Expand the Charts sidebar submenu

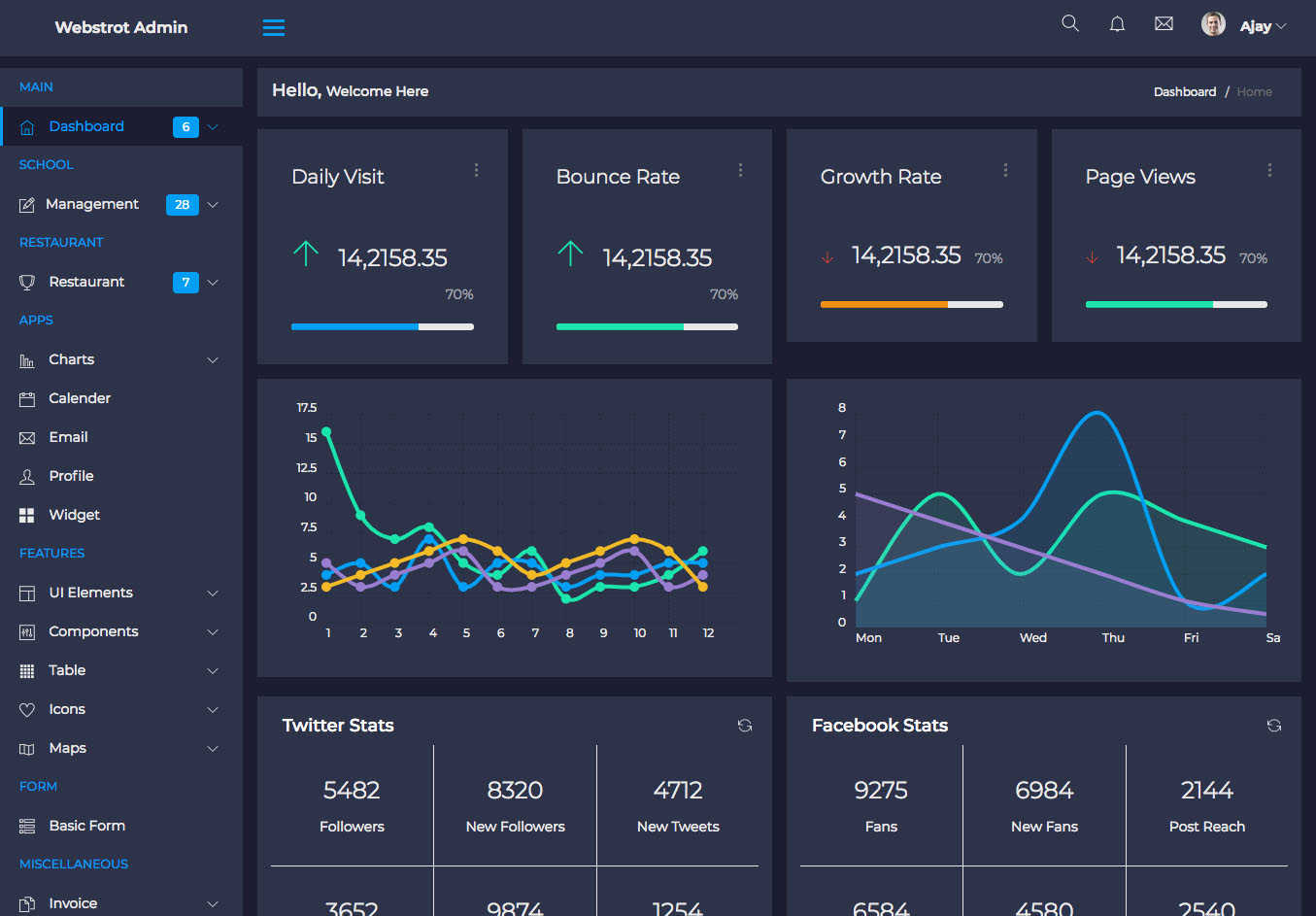121,359
